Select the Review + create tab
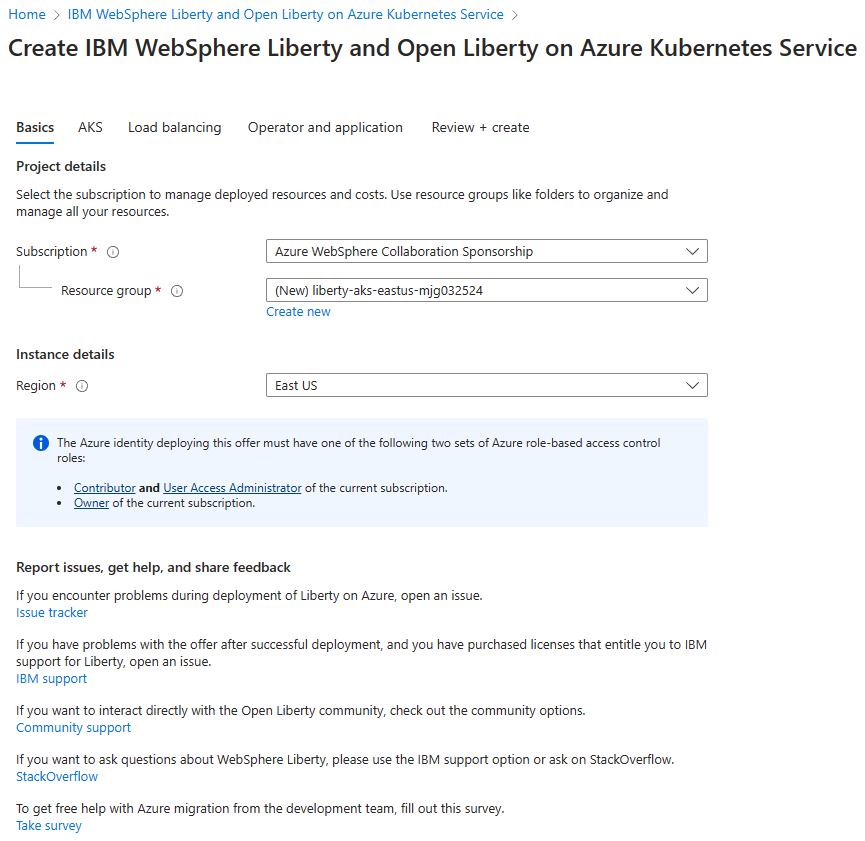Viewport: 865px width, 841px height. pyautogui.click(x=480, y=128)
